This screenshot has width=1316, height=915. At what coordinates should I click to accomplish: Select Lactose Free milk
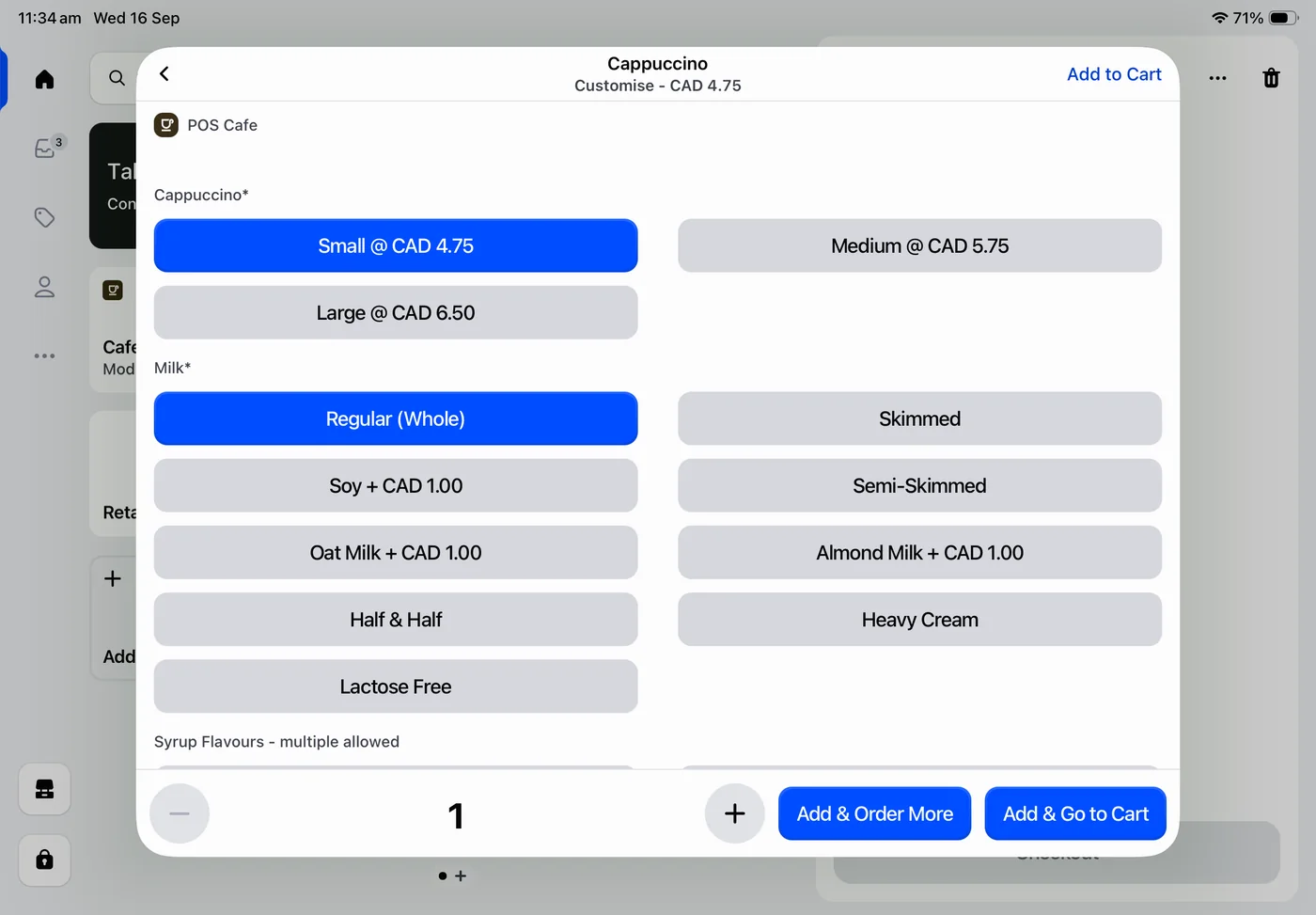[x=396, y=686]
